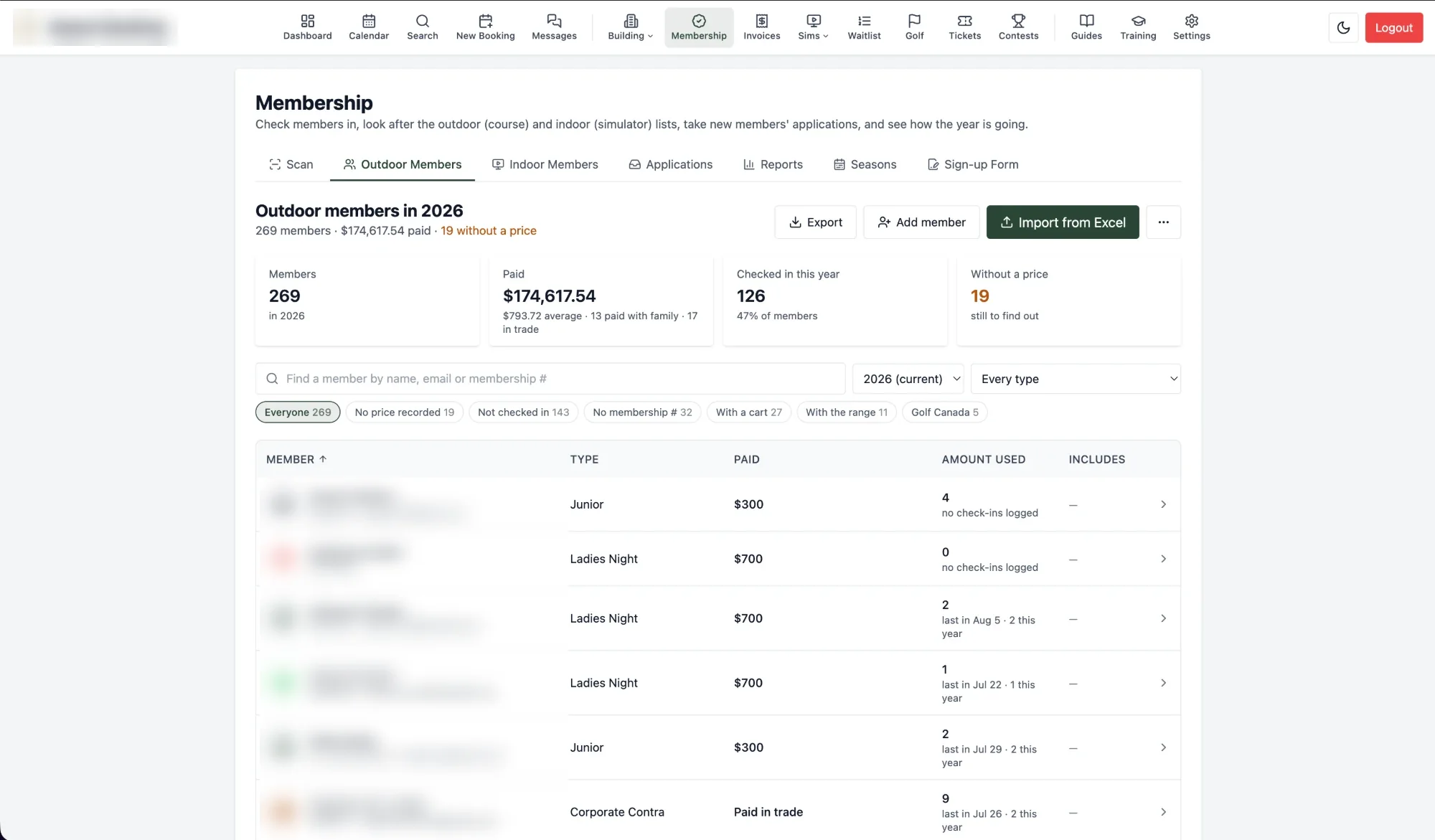The height and width of the screenshot is (840, 1435).
Task: Select the Everyone 269 filter chip
Action: 298,412
